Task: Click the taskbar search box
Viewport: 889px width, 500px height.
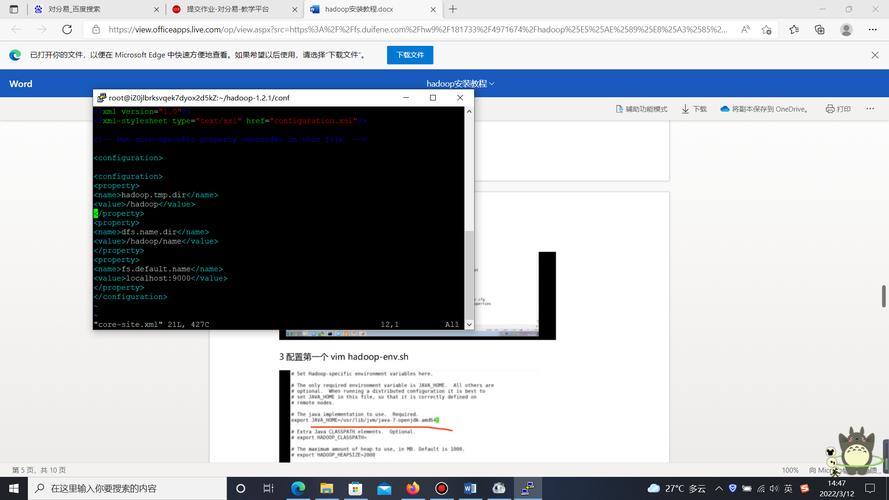Action: 127,488
